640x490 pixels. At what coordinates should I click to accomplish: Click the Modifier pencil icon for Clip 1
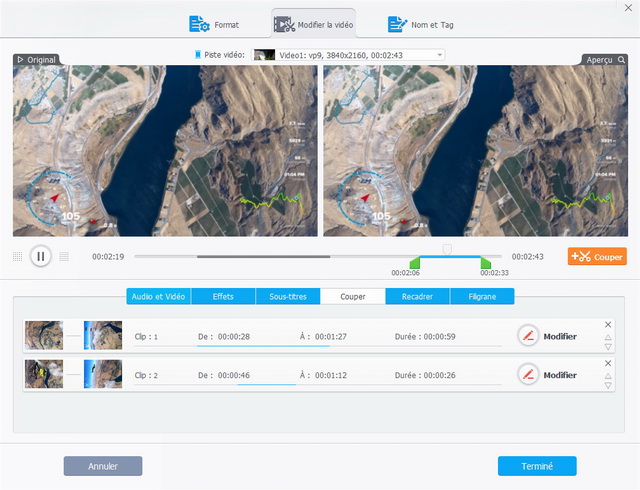[x=528, y=336]
